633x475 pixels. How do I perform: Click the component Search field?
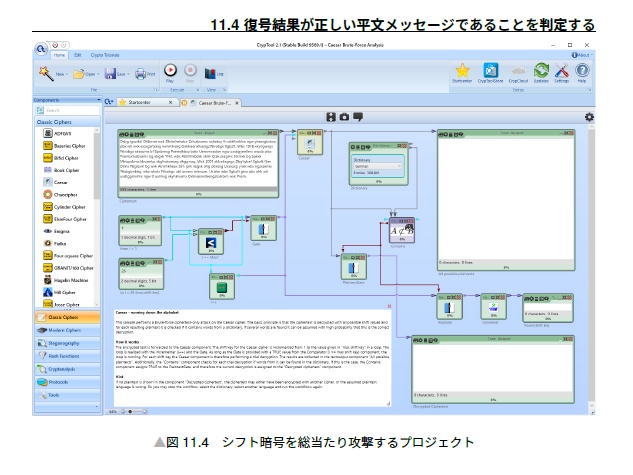[x=67, y=110]
